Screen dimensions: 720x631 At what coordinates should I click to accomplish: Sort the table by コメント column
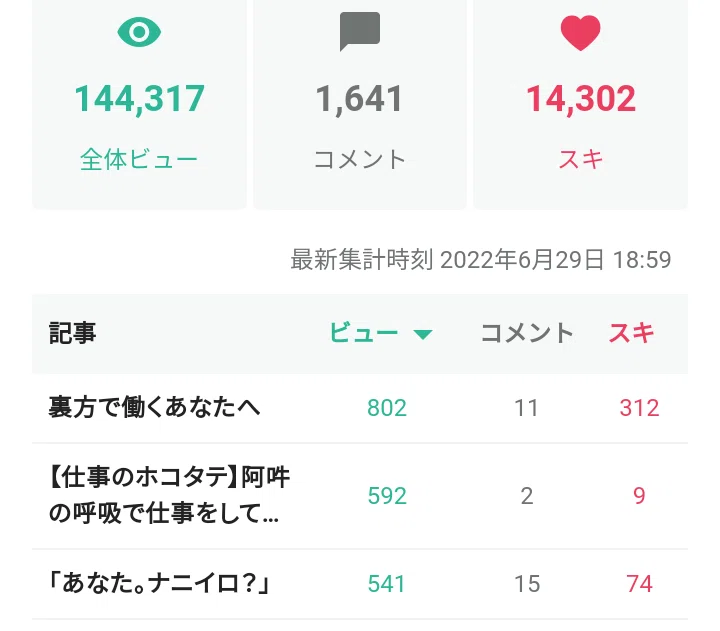click(527, 332)
